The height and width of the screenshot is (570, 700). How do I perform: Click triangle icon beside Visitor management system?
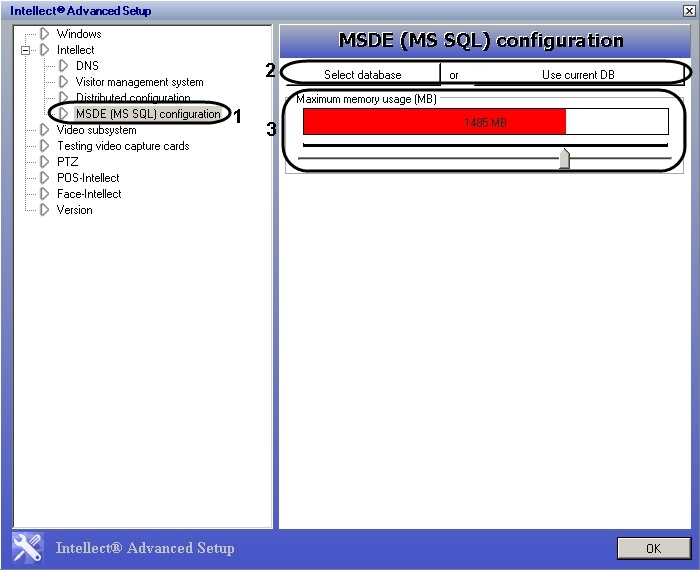click(63, 82)
